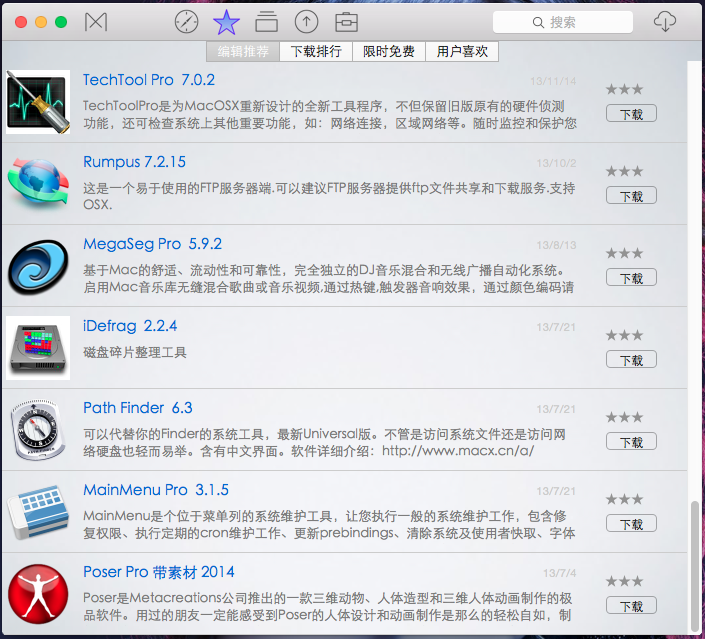Image resolution: width=705 pixels, height=639 pixels.
Task: Click the iDefrag hard drive icon
Action: pyautogui.click(x=38, y=348)
